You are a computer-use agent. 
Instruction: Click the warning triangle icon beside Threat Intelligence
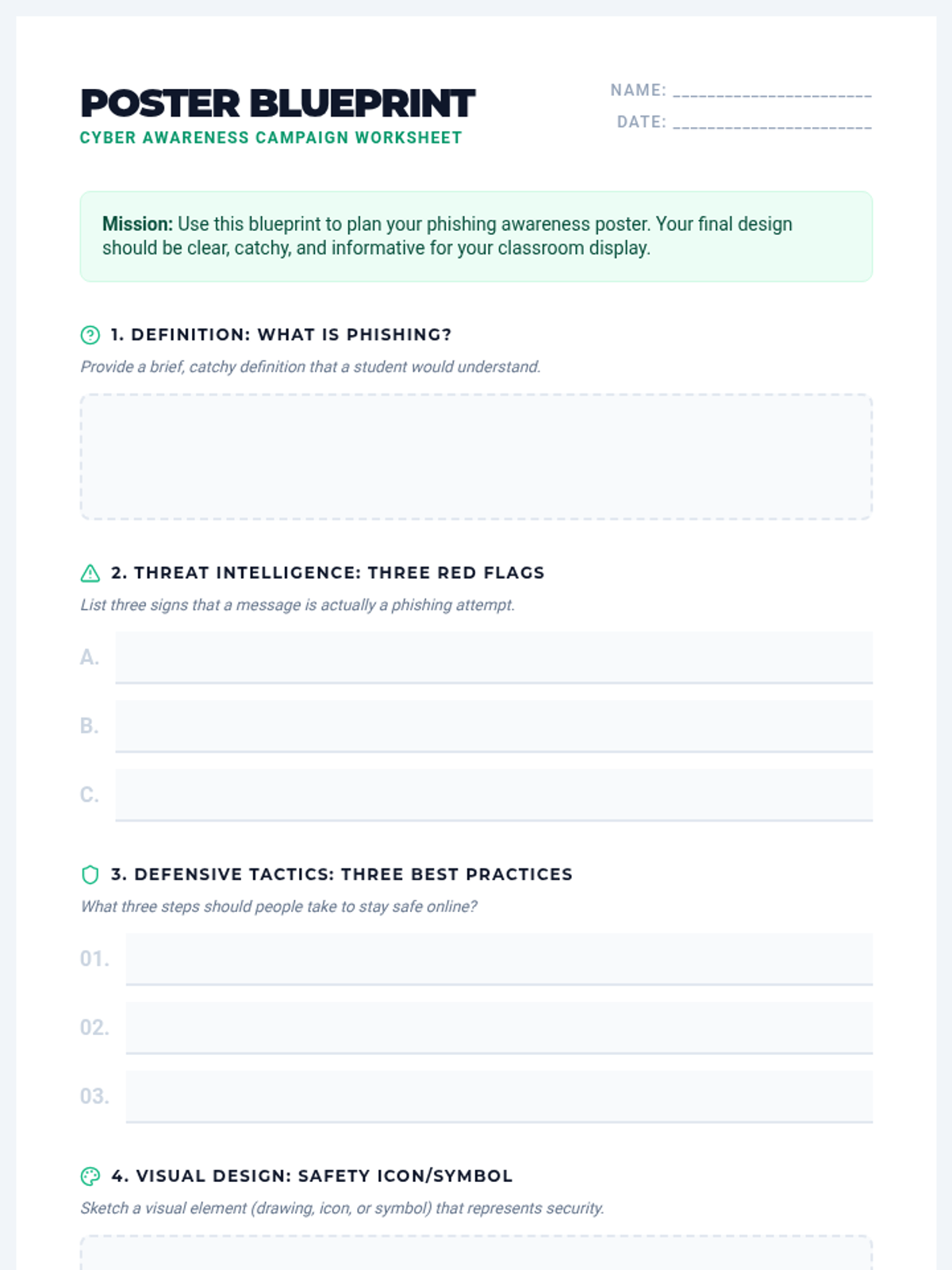tap(90, 573)
